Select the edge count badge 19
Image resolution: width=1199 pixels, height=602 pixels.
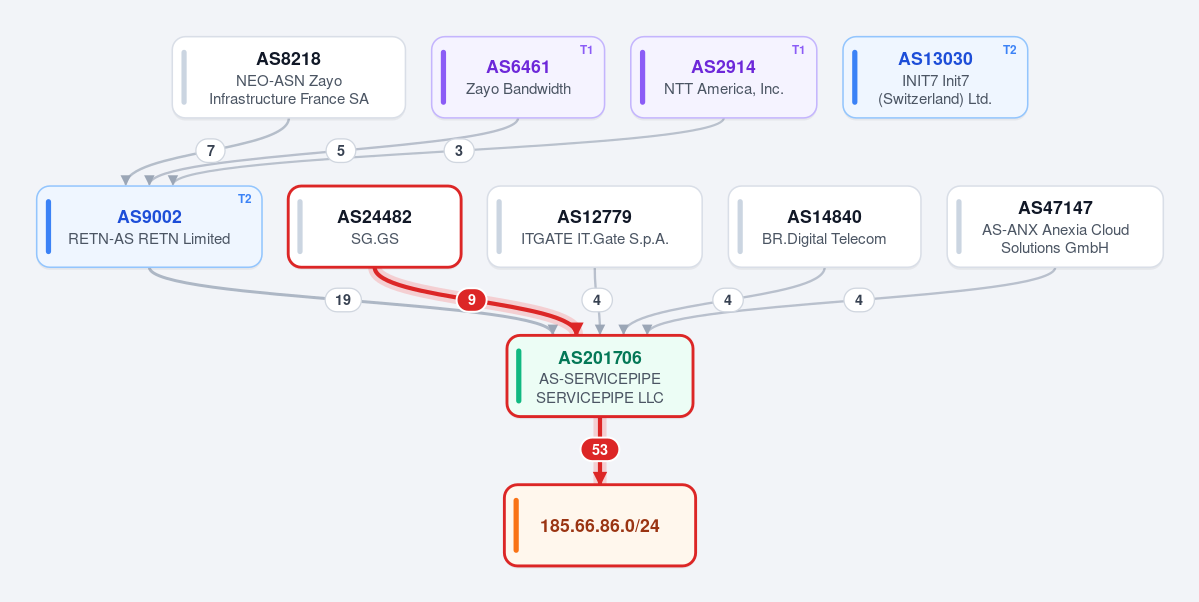pyautogui.click(x=343, y=301)
